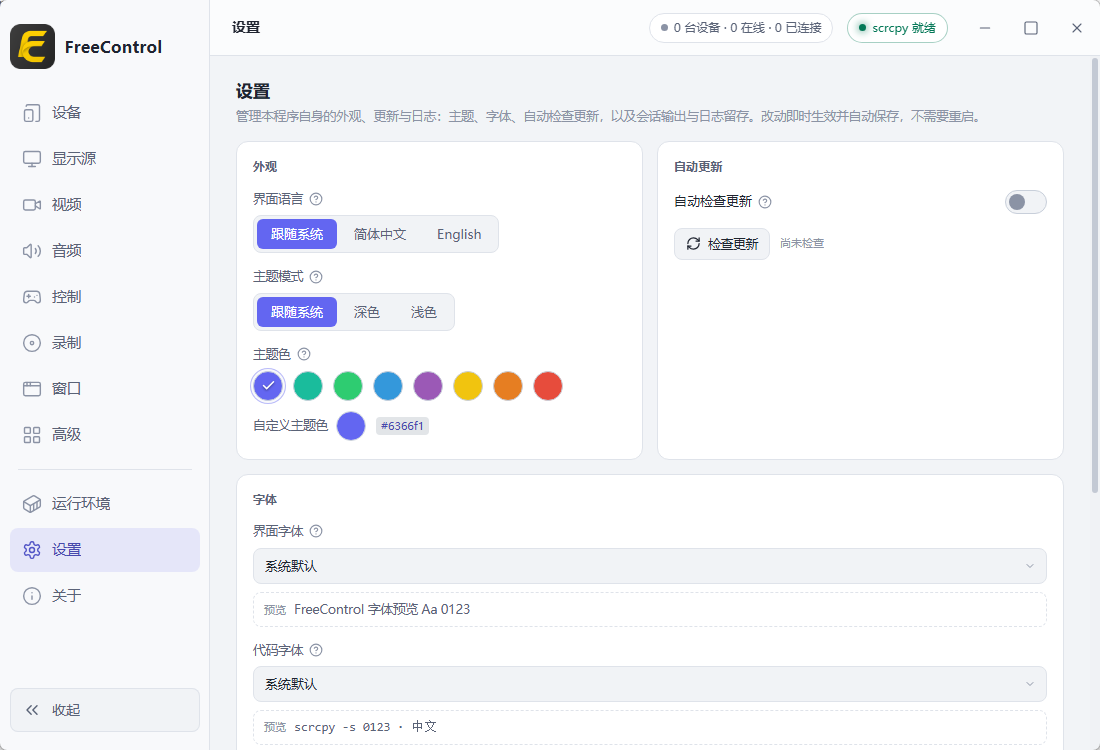Select 浅色 light theme mode
Viewport: 1100px width, 750px height.
point(424,312)
